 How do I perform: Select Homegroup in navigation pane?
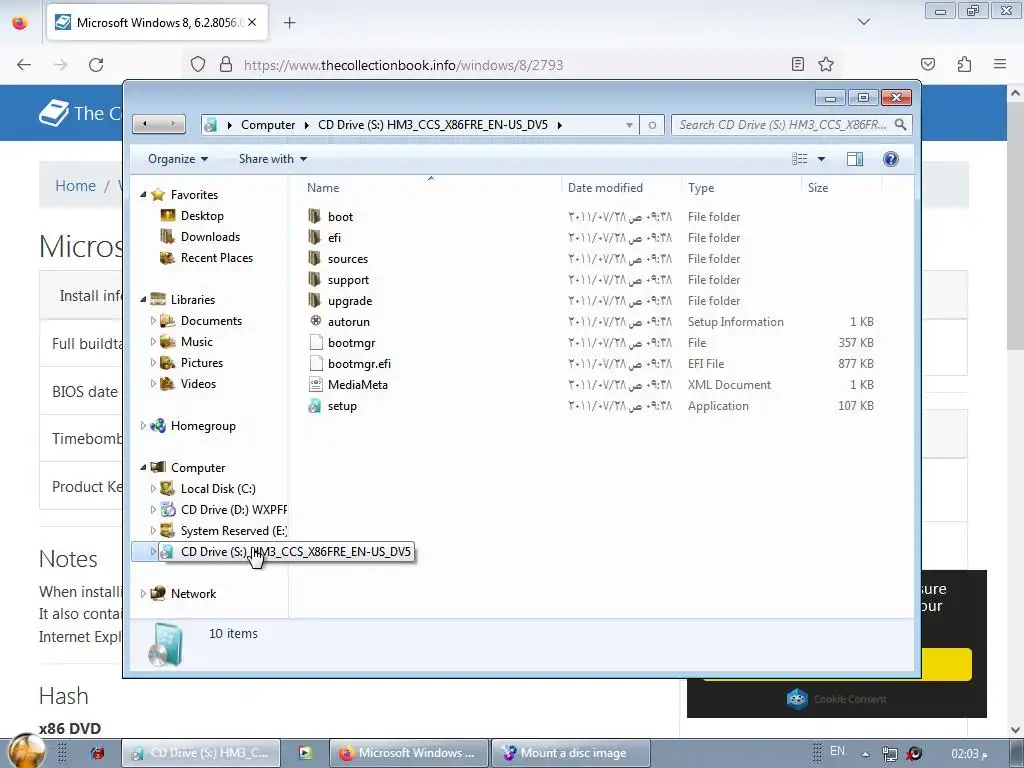point(203,426)
